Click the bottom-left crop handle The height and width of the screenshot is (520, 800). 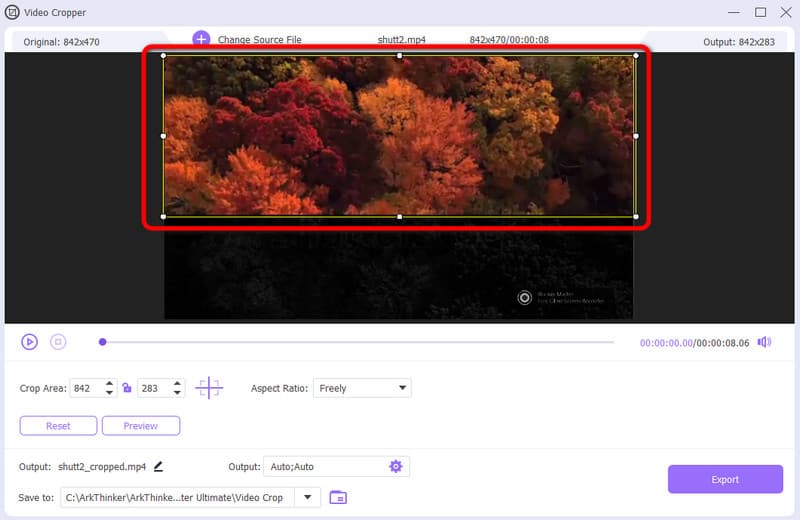163,217
